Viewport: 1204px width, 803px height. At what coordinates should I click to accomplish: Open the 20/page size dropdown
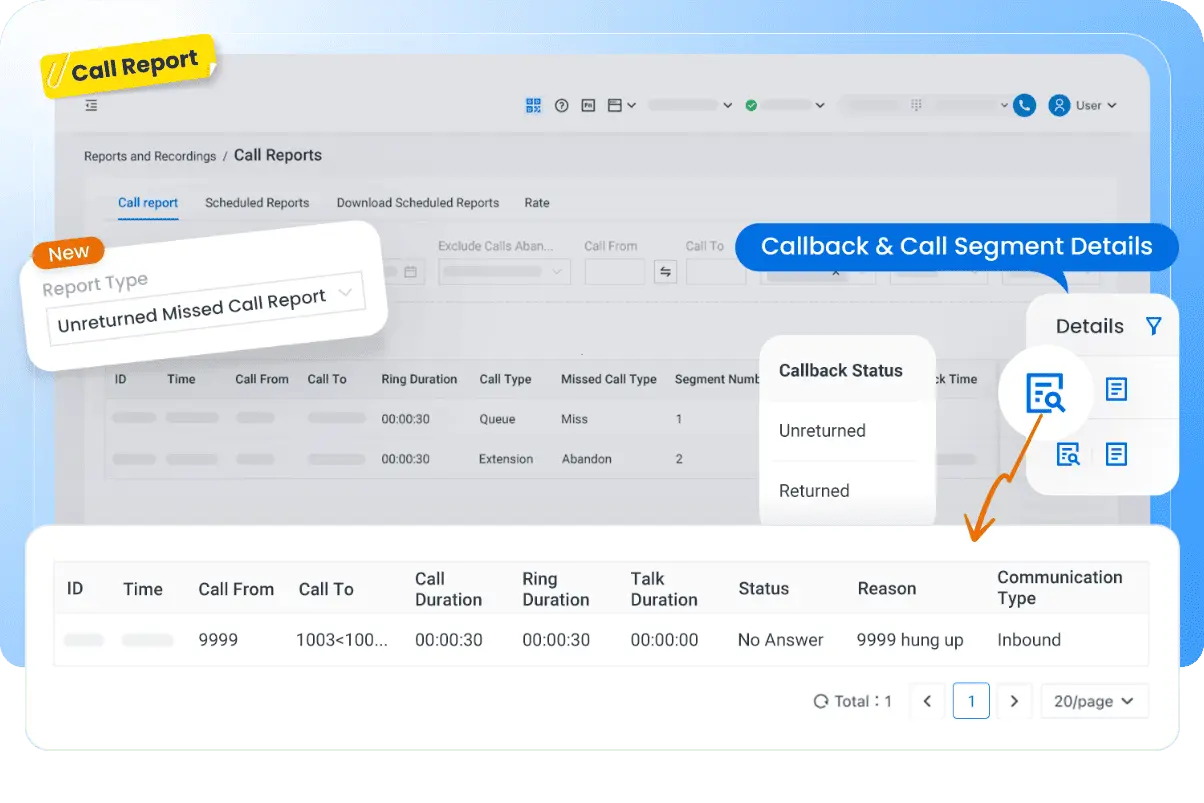(1095, 701)
